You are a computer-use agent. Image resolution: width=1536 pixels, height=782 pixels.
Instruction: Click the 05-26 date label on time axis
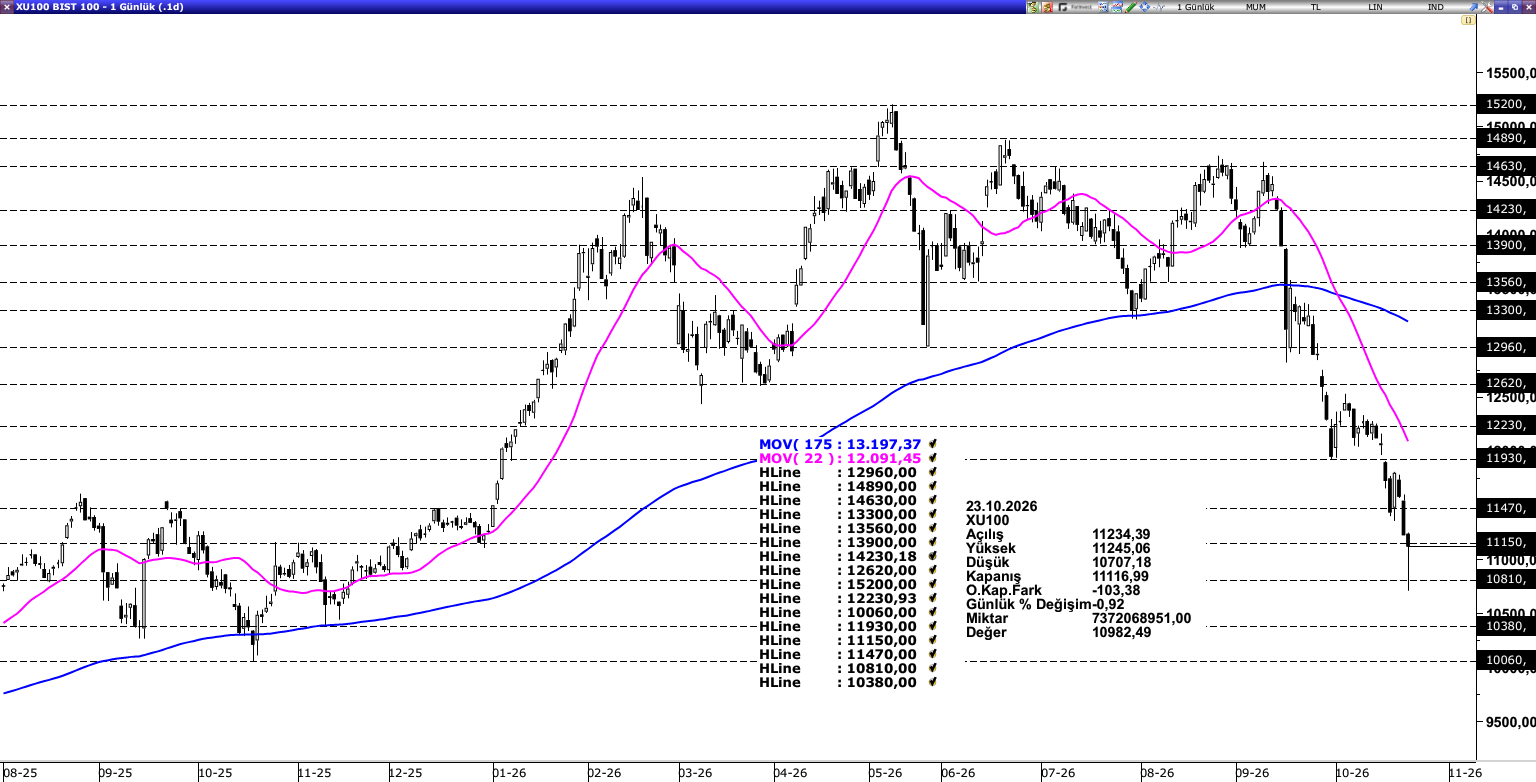coord(886,772)
